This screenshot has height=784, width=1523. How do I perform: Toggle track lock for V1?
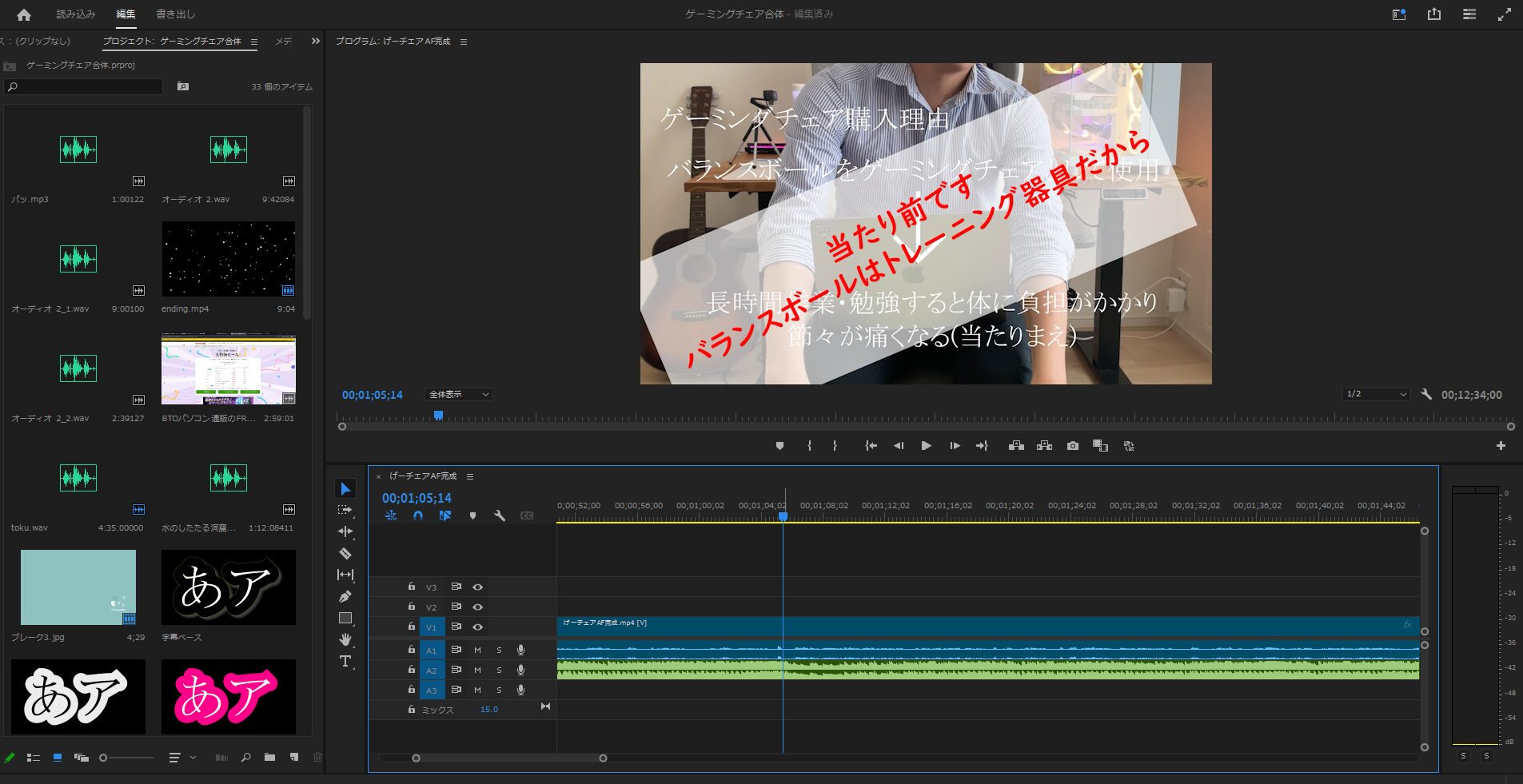412,627
